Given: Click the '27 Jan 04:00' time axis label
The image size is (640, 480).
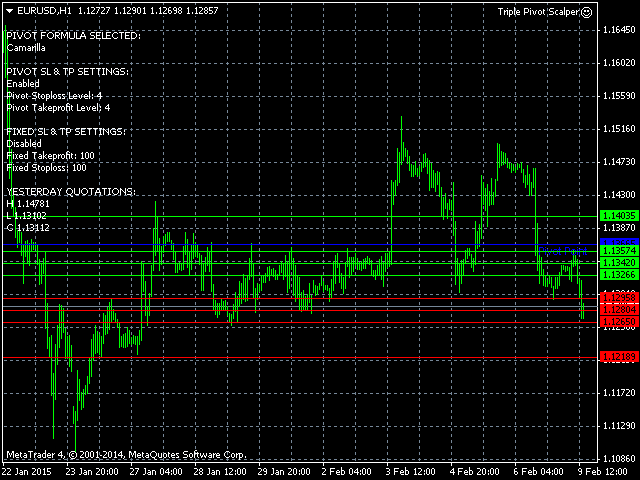Looking at the screenshot, I should pos(156,472).
